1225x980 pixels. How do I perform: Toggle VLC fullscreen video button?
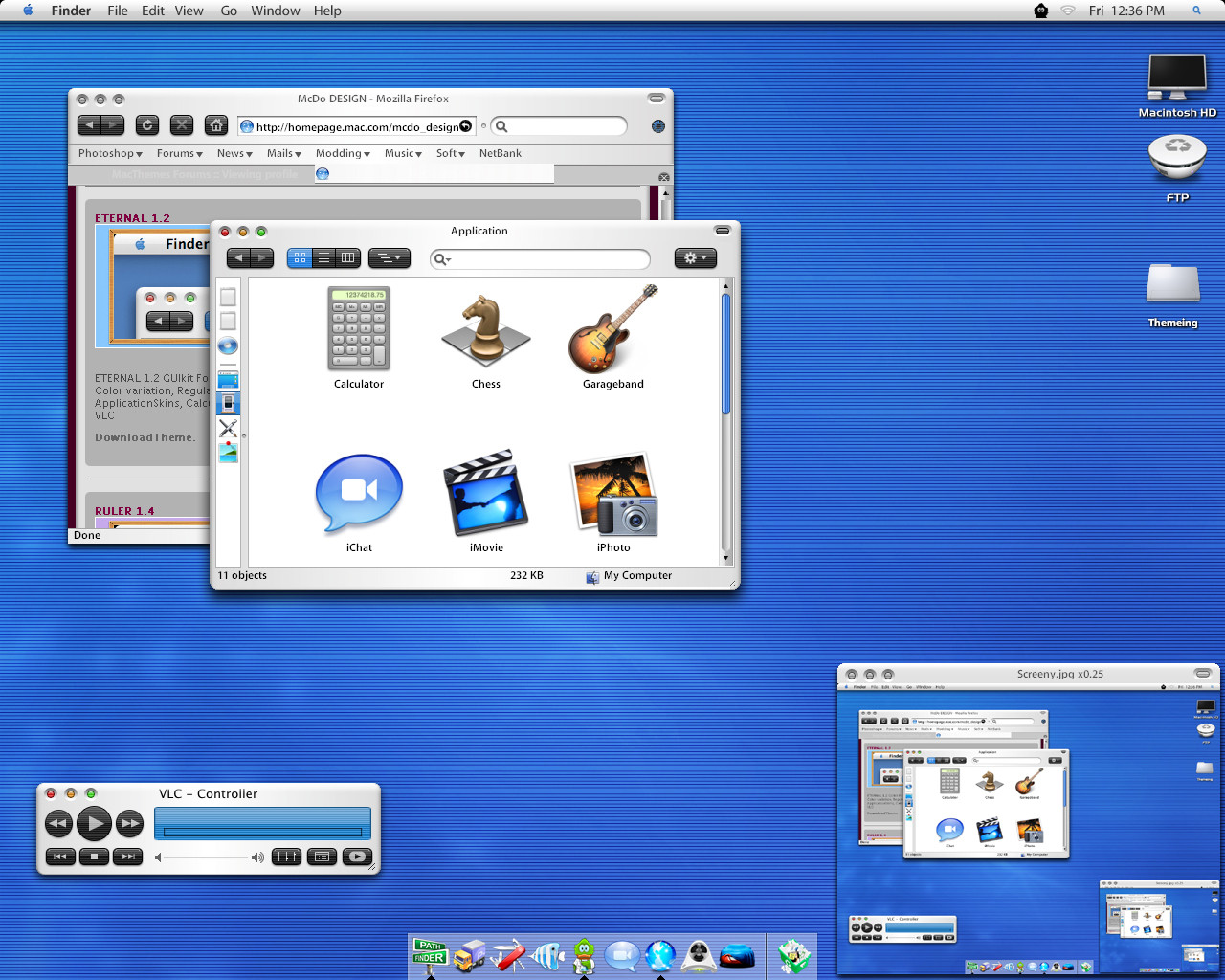pos(357,857)
